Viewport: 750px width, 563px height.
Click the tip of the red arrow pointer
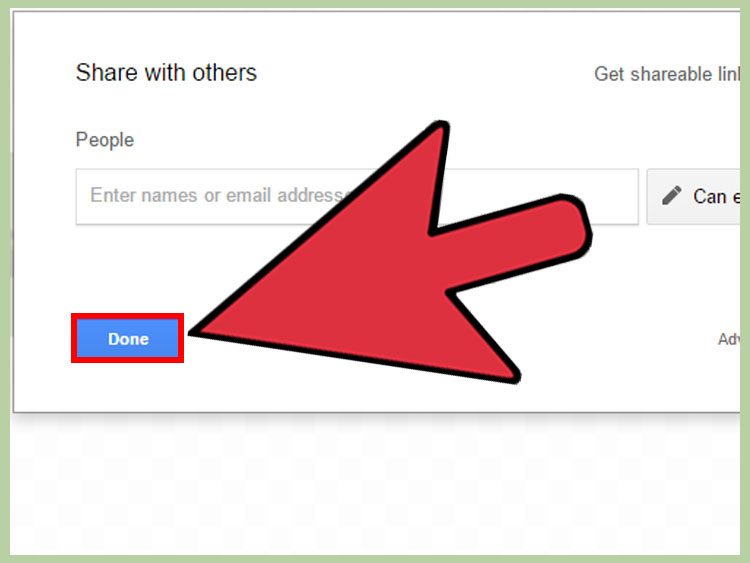click(x=196, y=331)
